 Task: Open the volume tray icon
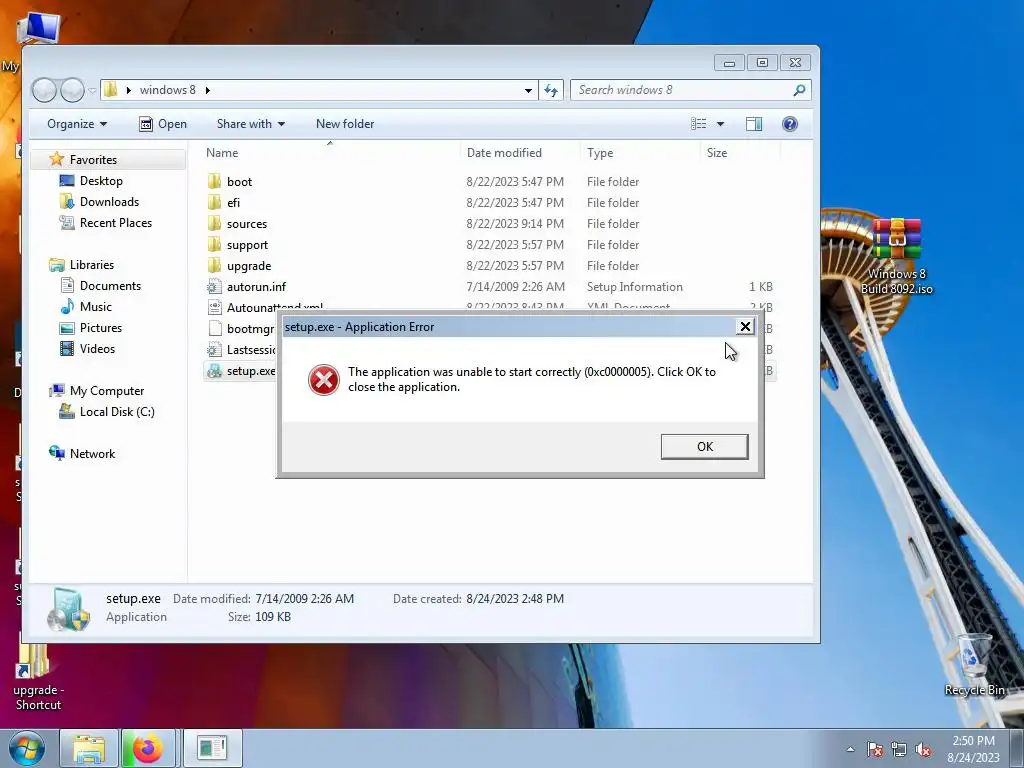(923, 749)
